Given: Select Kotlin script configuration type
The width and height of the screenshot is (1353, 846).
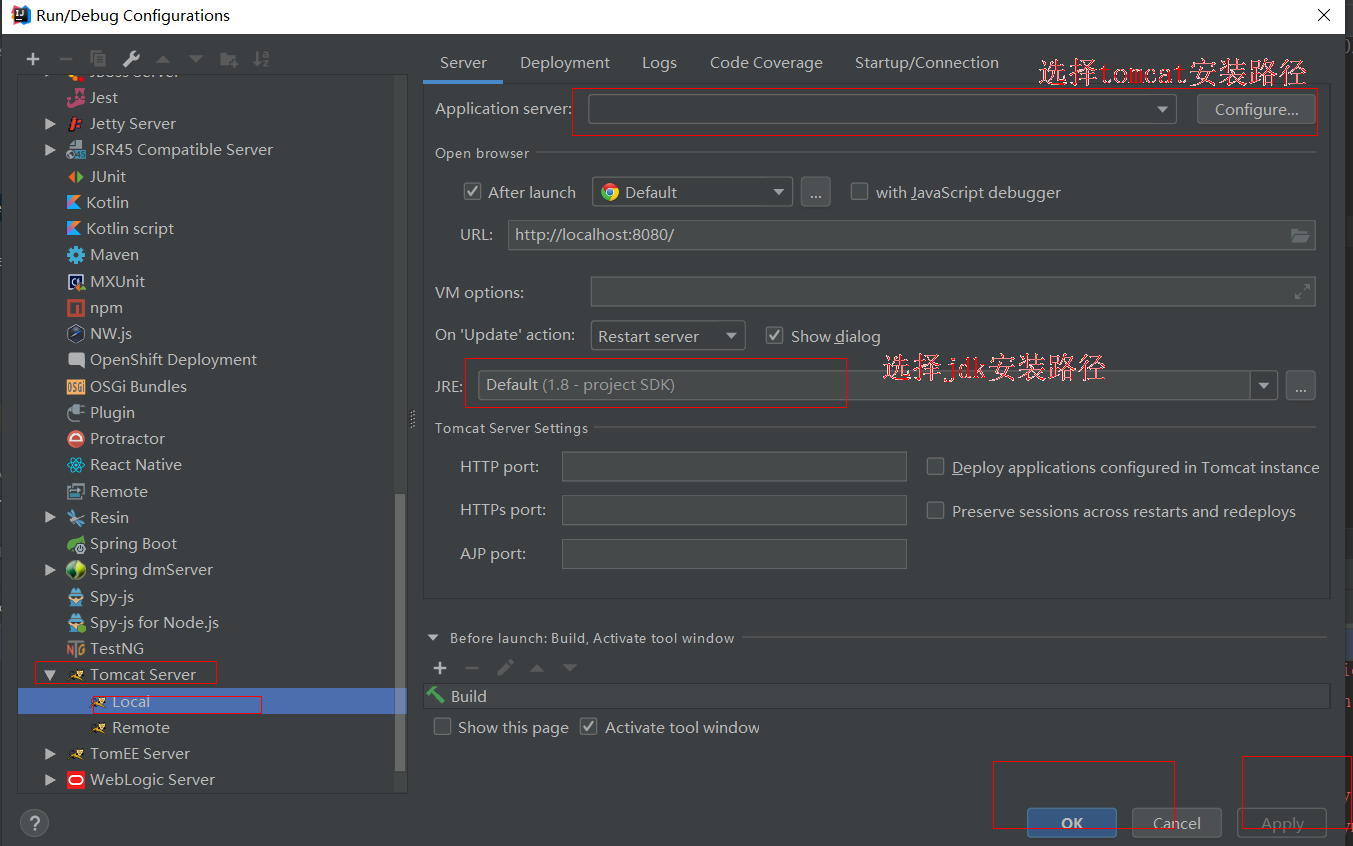Looking at the screenshot, I should pyautogui.click(x=131, y=228).
